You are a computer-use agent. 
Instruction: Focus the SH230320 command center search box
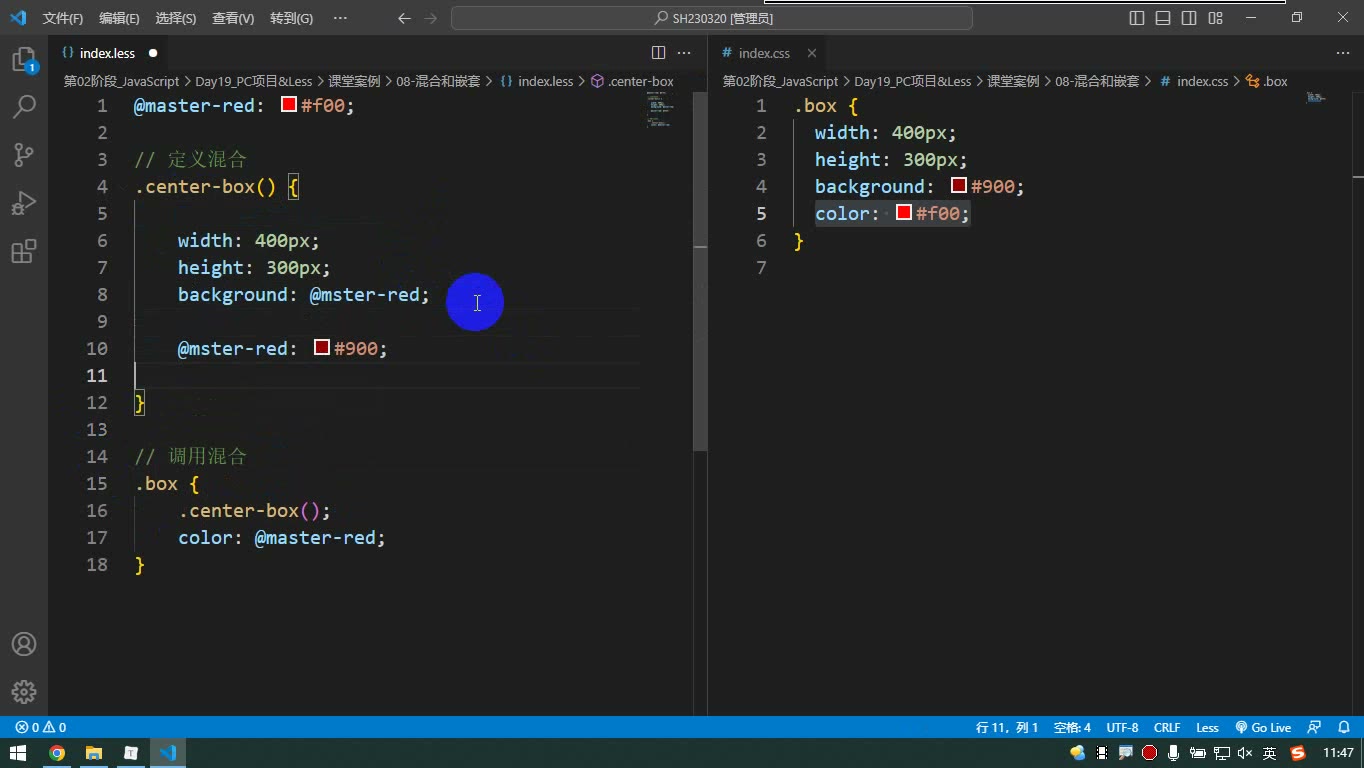click(x=712, y=18)
